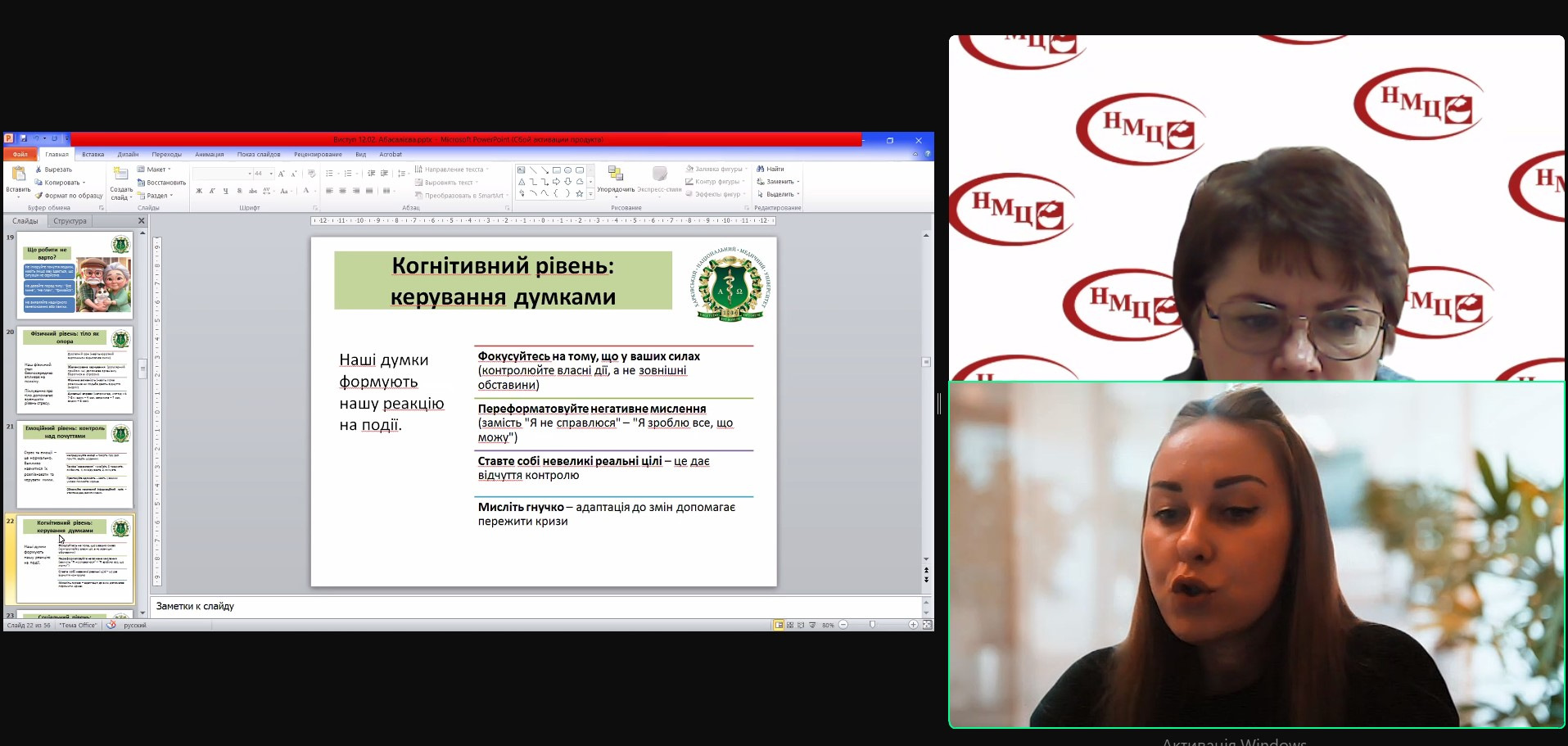This screenshot has height=746, width=1568.
Task: Expand the Section (Раздел) dropdown
Action: point(156,196)
